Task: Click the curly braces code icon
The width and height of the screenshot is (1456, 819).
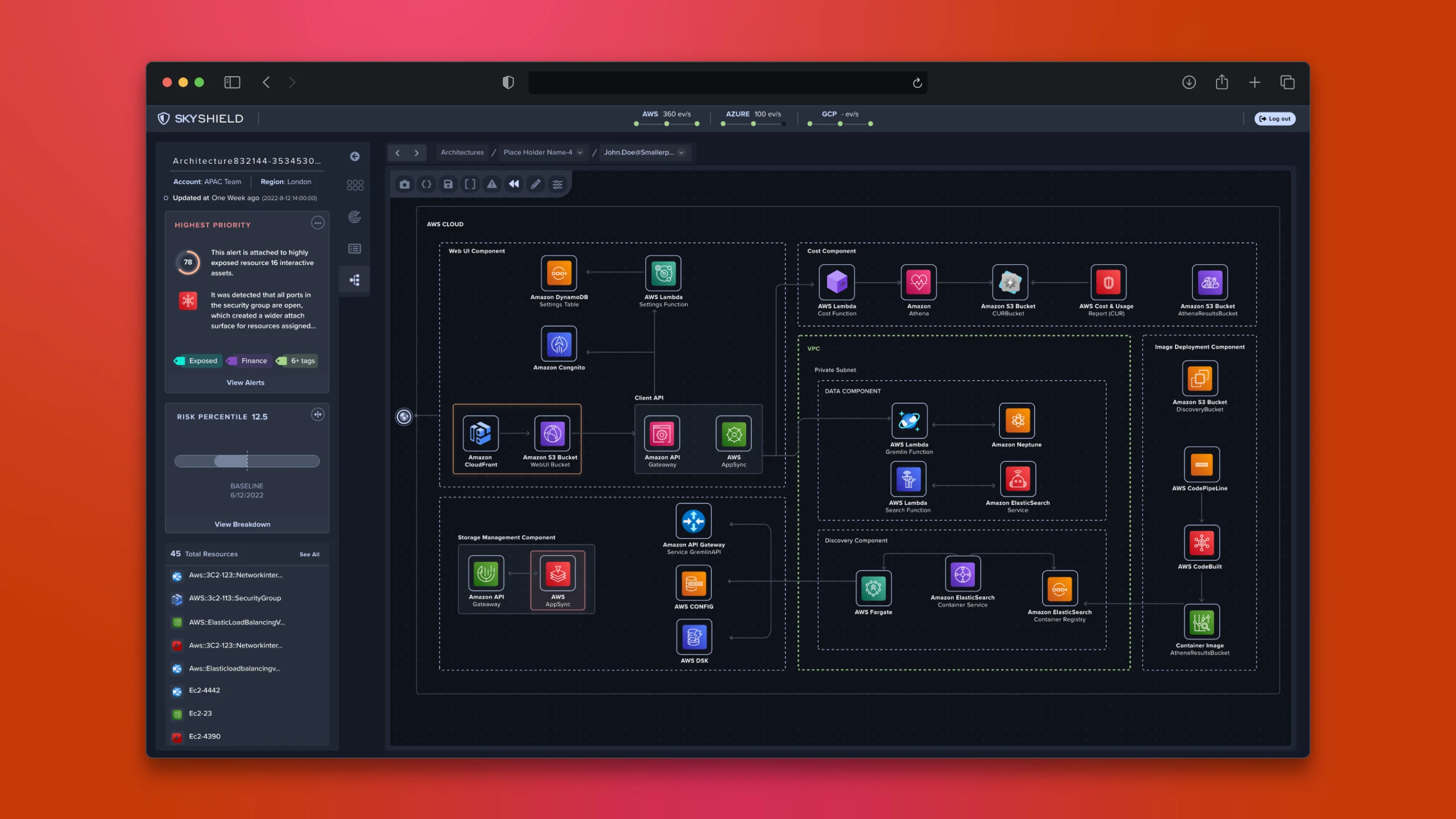Action: pyautogui.click(x=426, y=184)
